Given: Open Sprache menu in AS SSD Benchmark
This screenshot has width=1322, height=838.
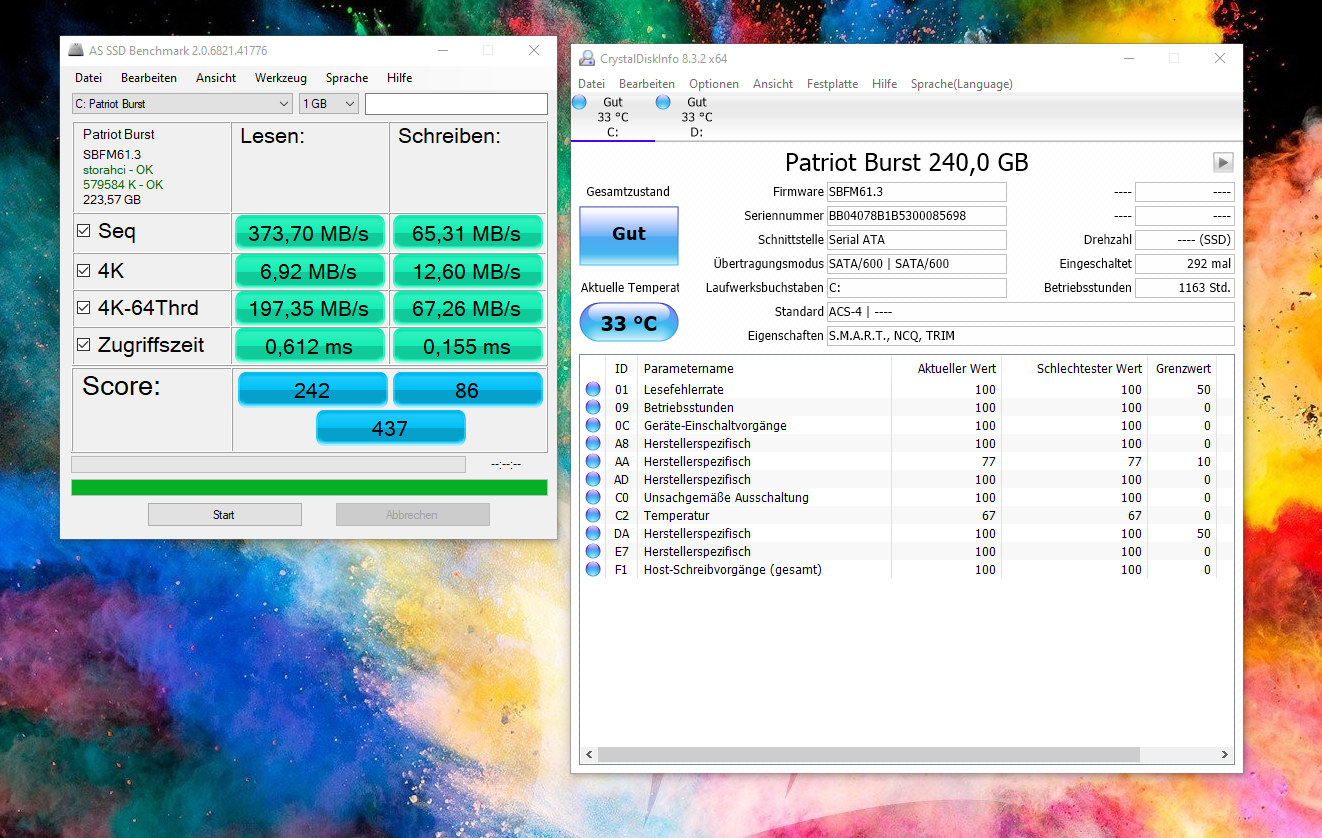Looking at the screenshot, I should point(347,78).
